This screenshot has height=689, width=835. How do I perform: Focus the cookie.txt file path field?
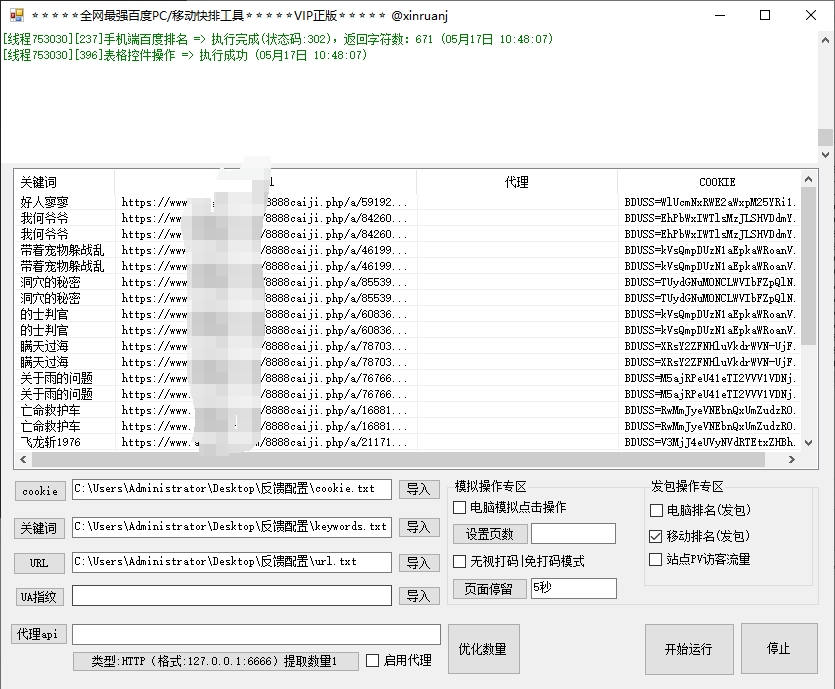click(232, 489)
